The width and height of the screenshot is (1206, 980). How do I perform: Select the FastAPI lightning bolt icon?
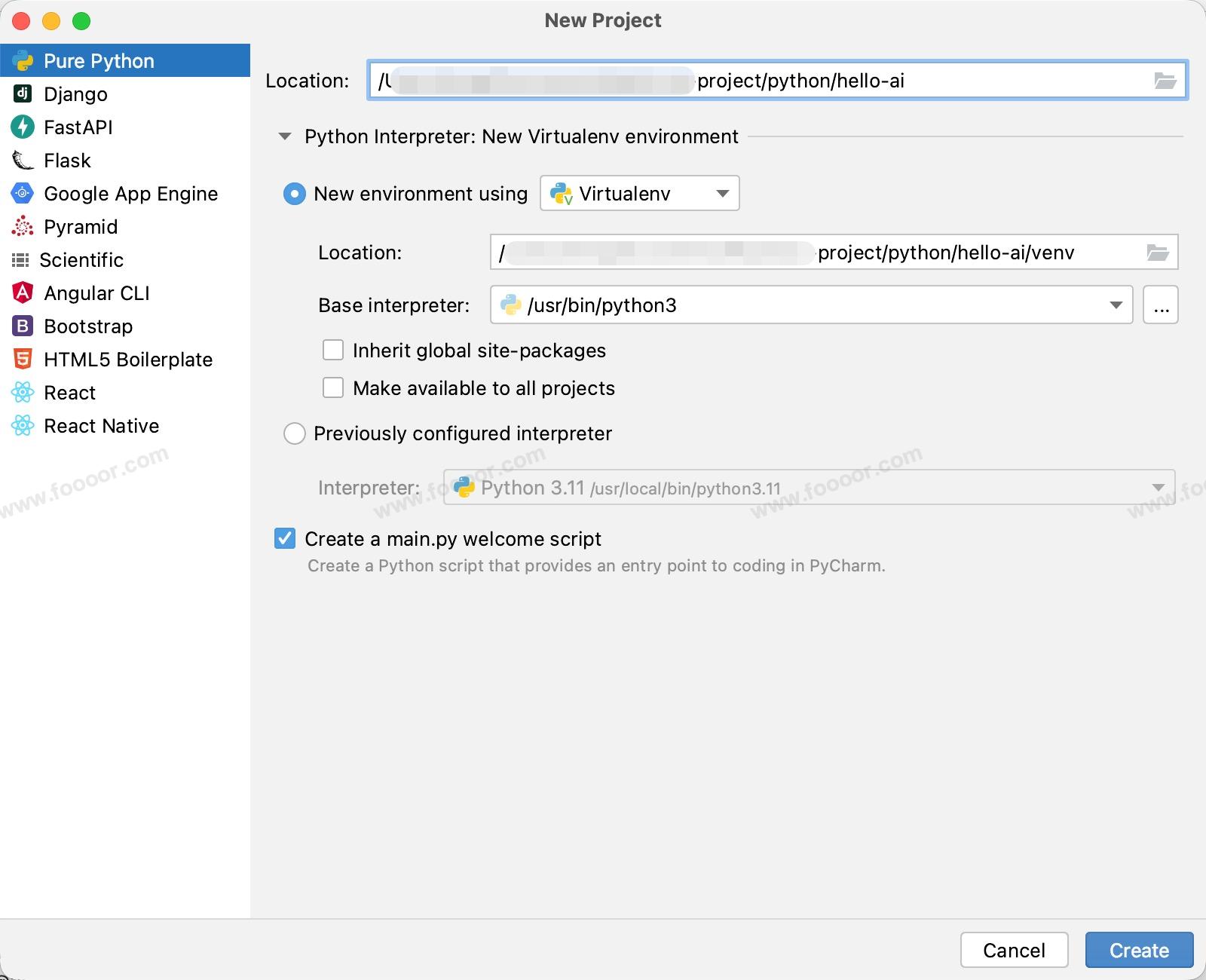point(23,127)
